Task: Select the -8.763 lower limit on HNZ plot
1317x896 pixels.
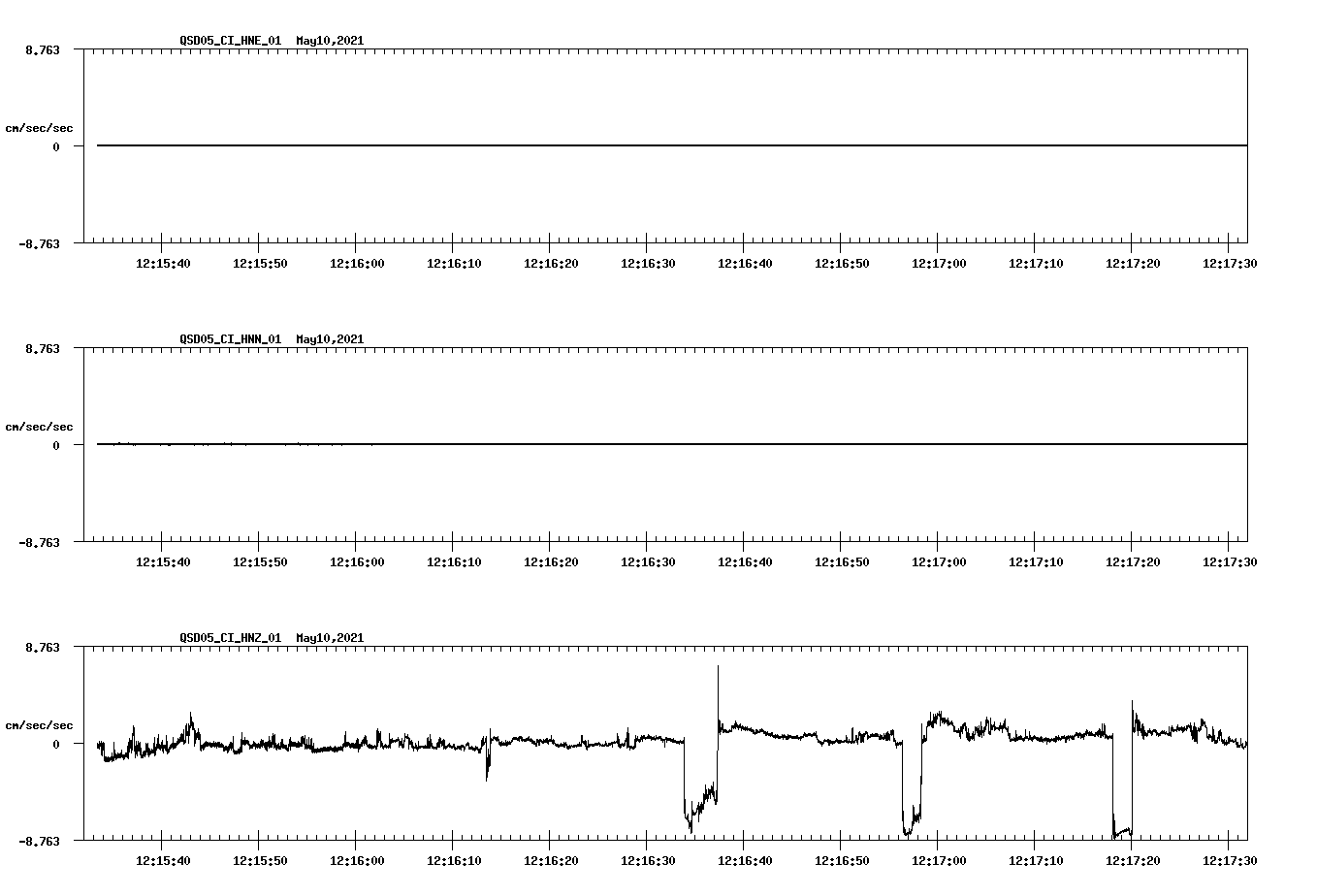Action: pos(39,841)
